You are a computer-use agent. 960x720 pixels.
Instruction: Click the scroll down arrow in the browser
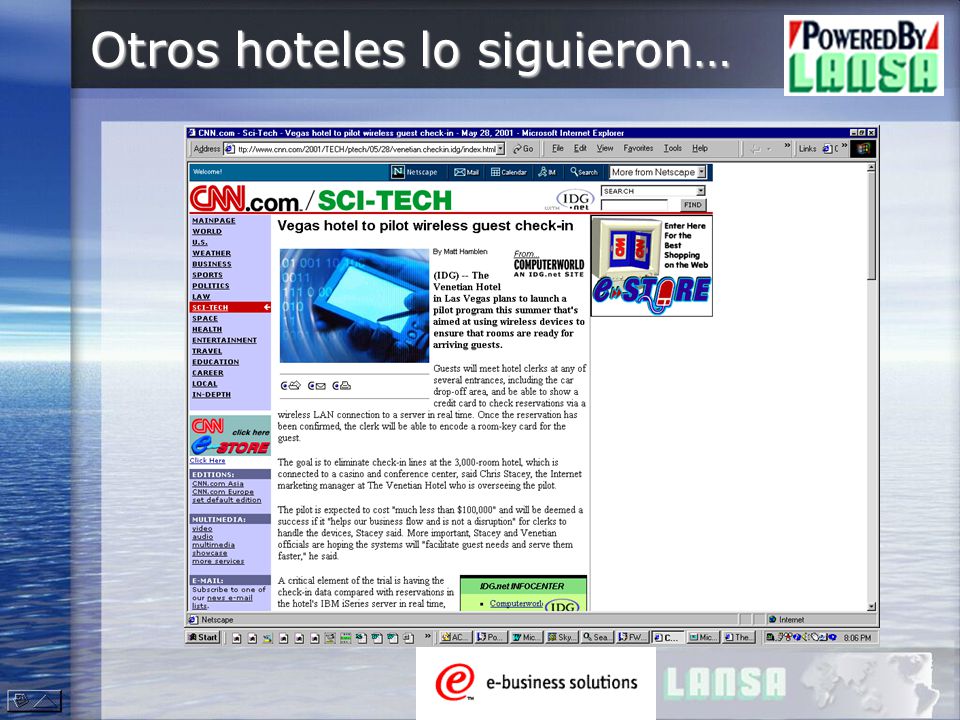[x=872, y=606]
